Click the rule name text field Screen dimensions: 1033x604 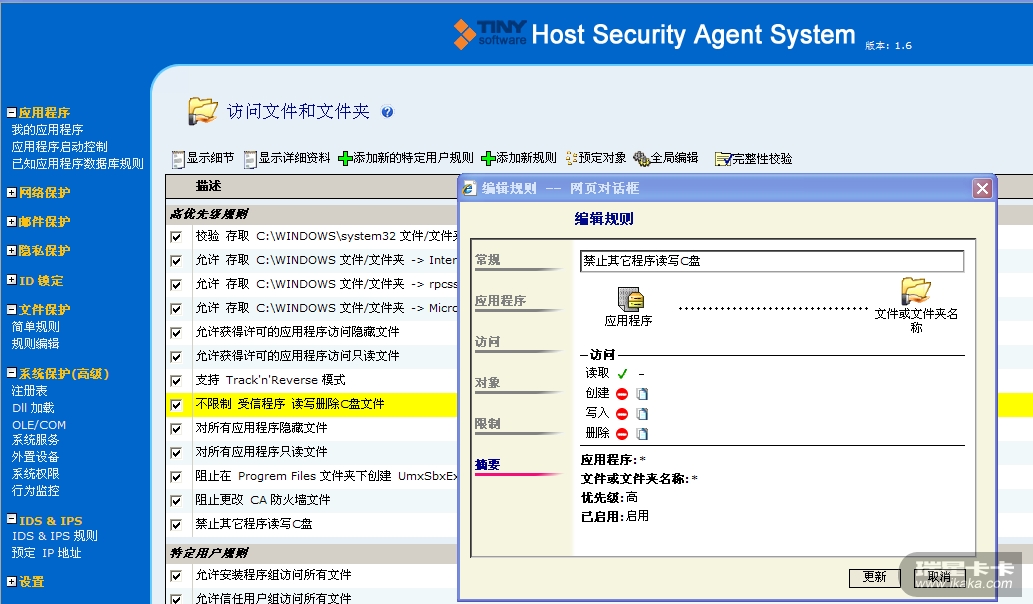coord(771,261)
